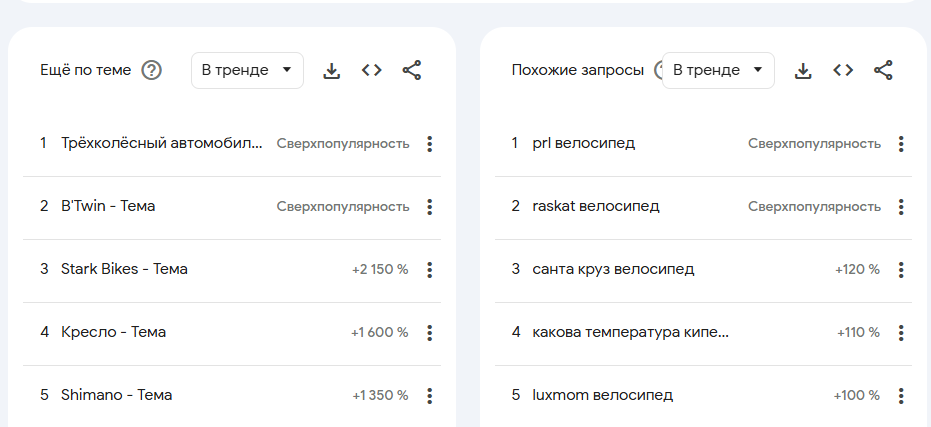Click the +100 % value

click(x=857, y=396)
